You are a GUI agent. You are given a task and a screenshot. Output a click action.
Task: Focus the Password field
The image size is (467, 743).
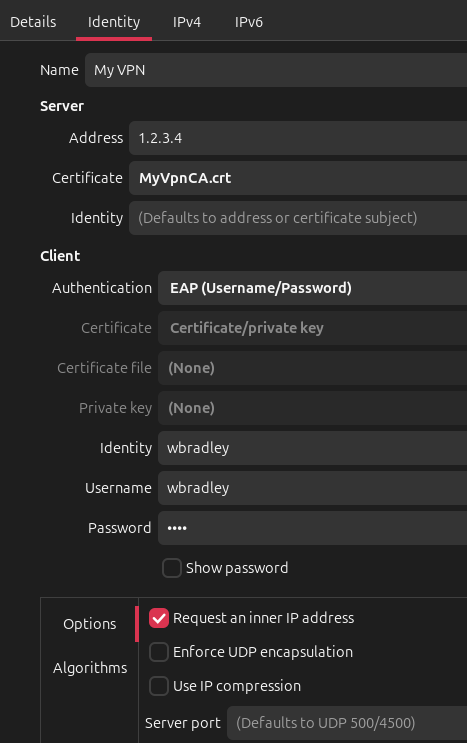[x=313, y=528]
